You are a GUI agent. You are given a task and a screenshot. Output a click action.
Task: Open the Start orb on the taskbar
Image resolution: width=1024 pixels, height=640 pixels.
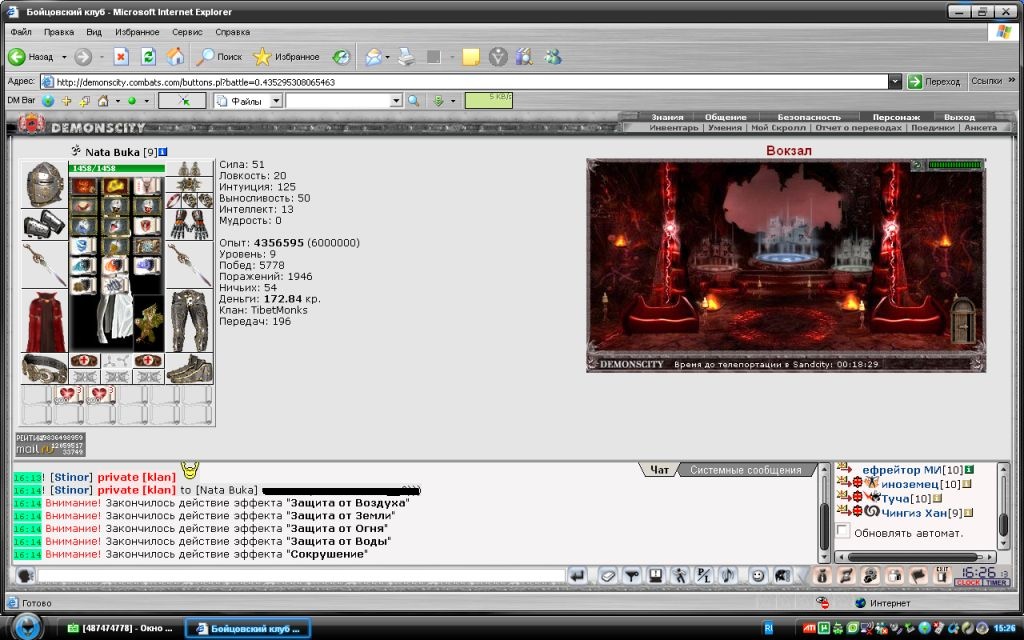(26, 628)
